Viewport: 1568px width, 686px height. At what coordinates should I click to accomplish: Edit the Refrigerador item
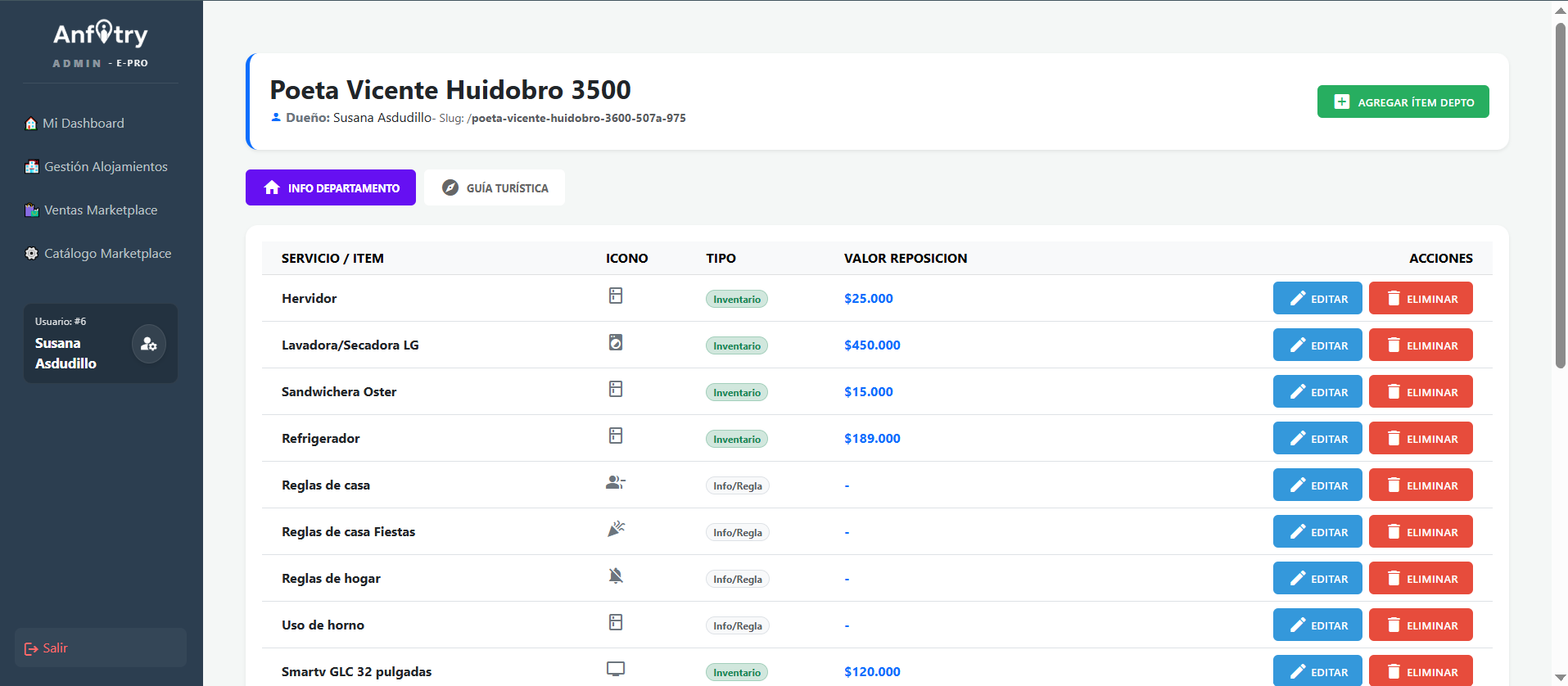(x=1317, y=438)
